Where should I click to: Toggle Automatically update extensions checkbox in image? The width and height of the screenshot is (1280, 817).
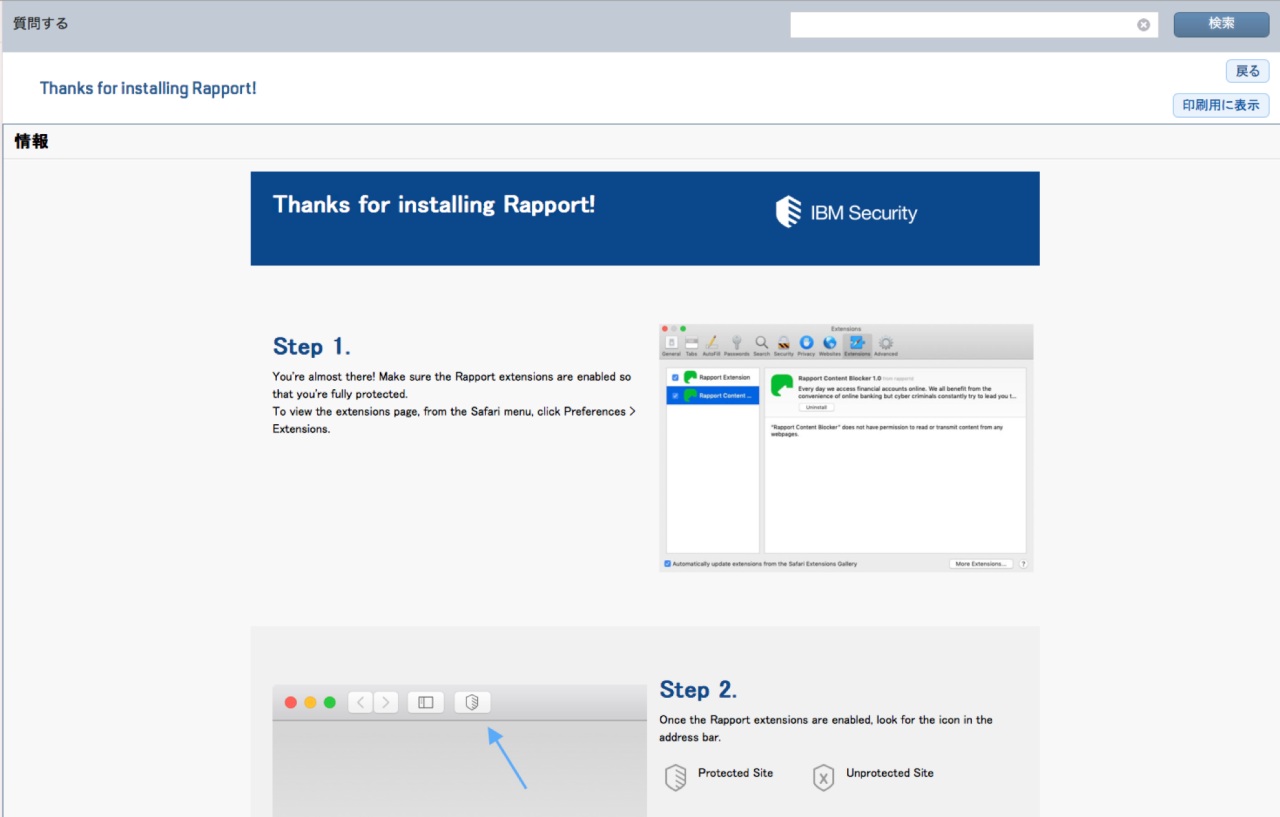point(668,564)
